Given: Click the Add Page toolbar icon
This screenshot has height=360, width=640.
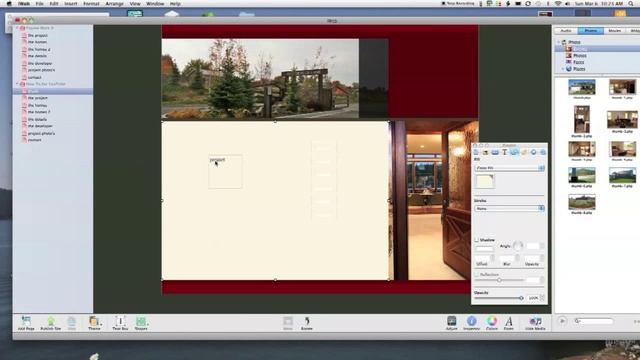Looking at the screenshot, I should pyautogui.click(x=26, y=322).
